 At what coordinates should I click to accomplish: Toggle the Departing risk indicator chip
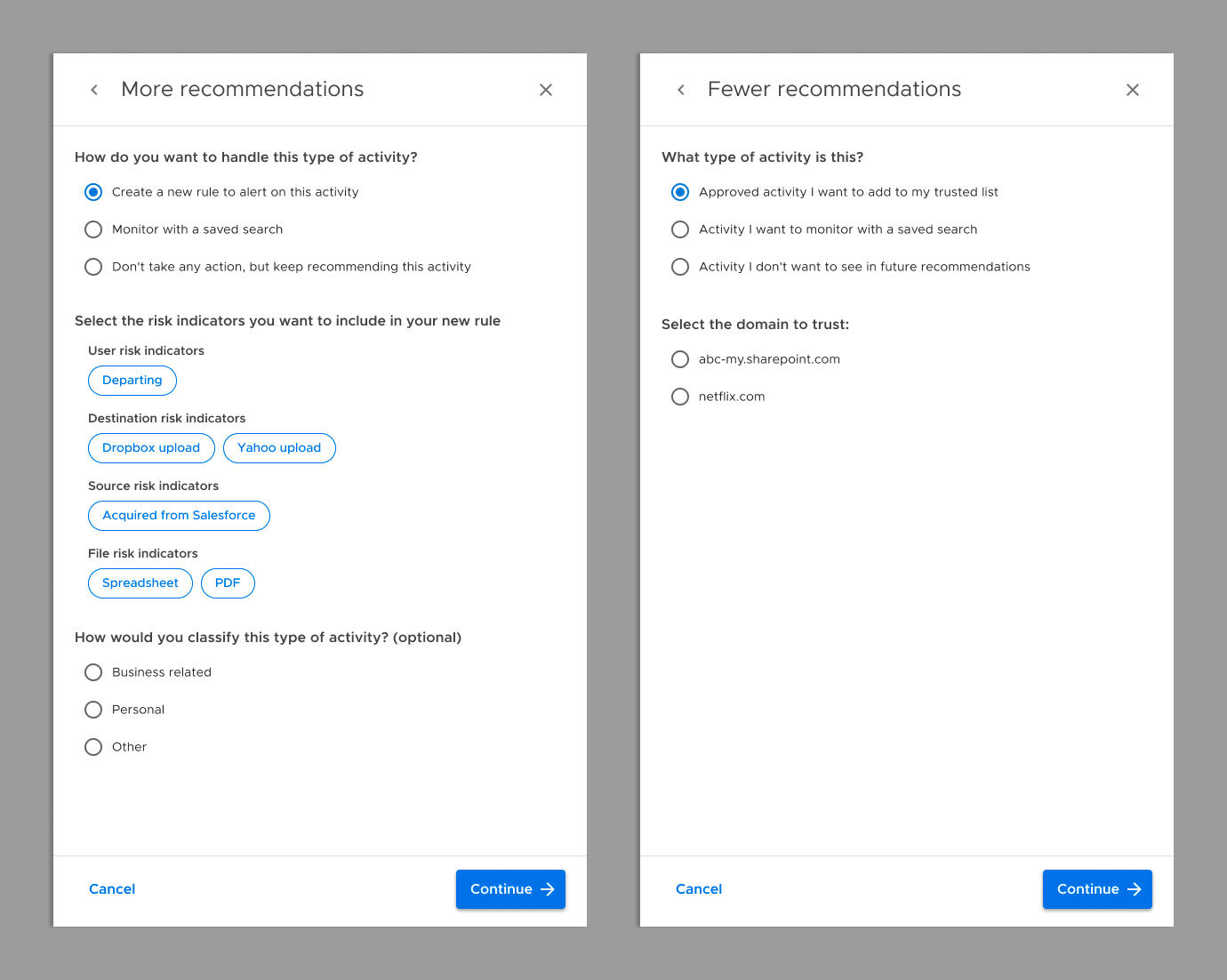(x=132, y=381)
